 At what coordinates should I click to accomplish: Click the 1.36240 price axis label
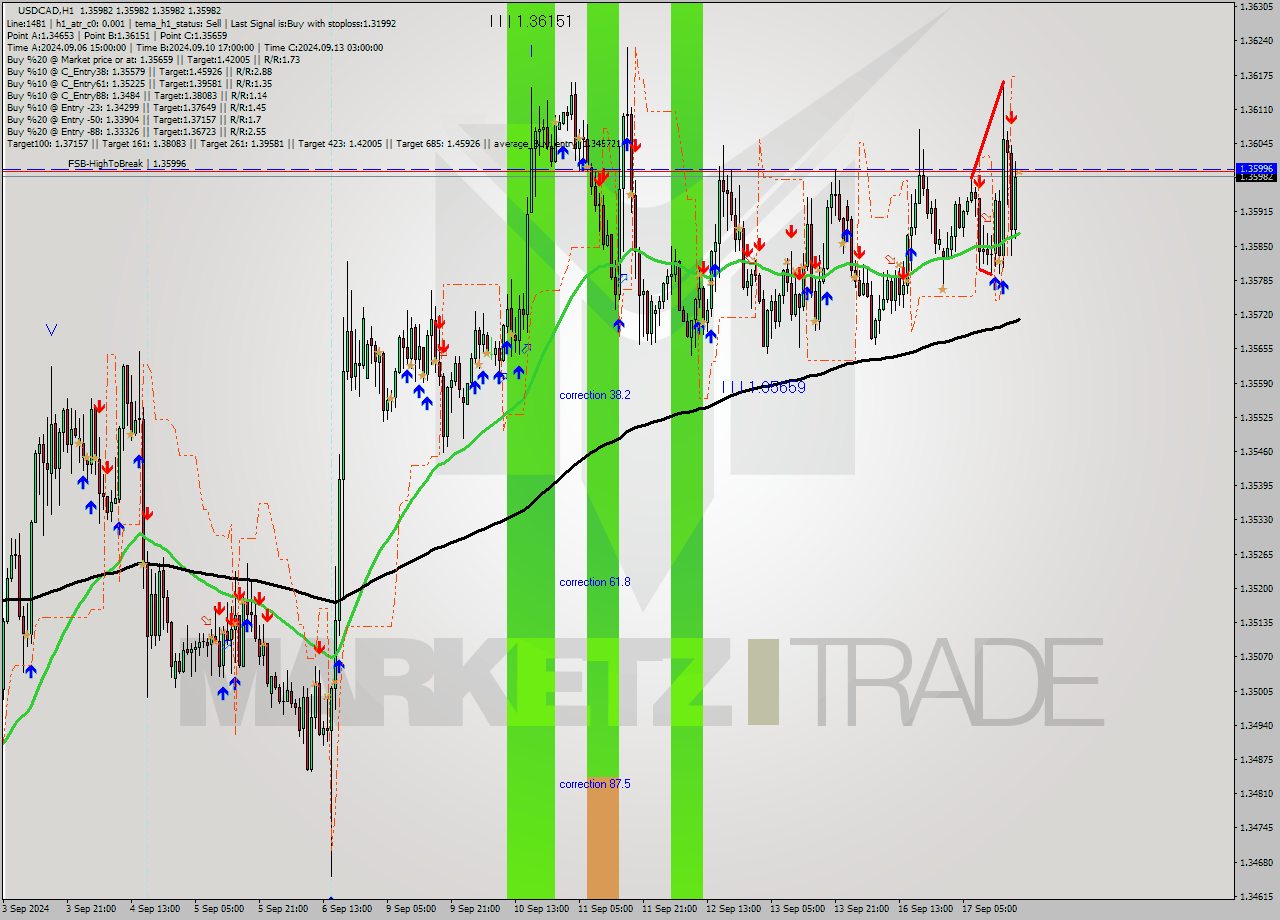pyautogui.click(x=1256, y=41)
